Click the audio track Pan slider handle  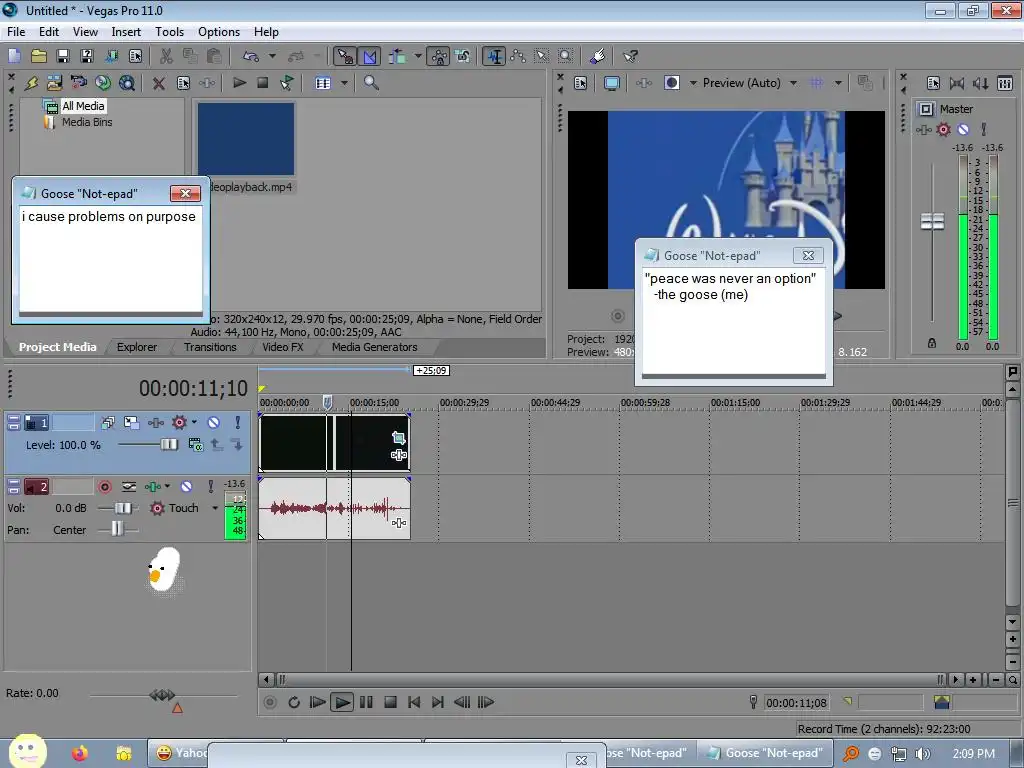click(117, 529)
